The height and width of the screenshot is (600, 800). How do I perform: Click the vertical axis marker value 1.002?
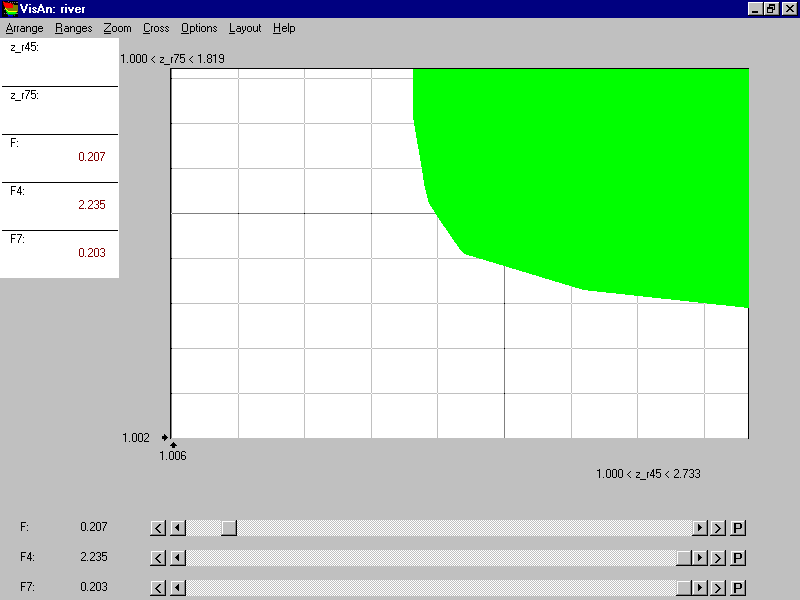[136, 438]
